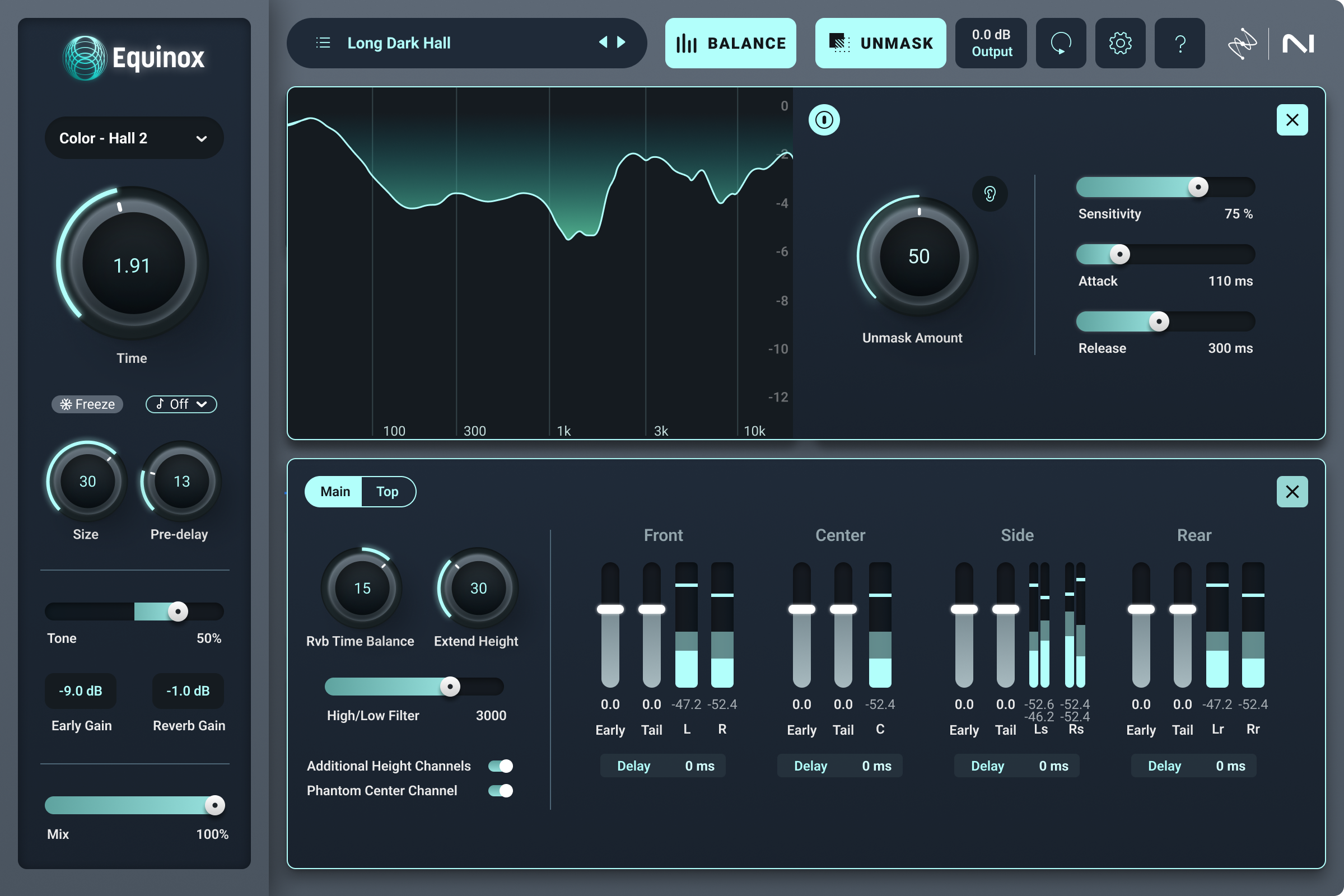The height and width of the screenshot is (896, 1344).
Task: Click the Native Instruments logo
Action: point(1298,44)
